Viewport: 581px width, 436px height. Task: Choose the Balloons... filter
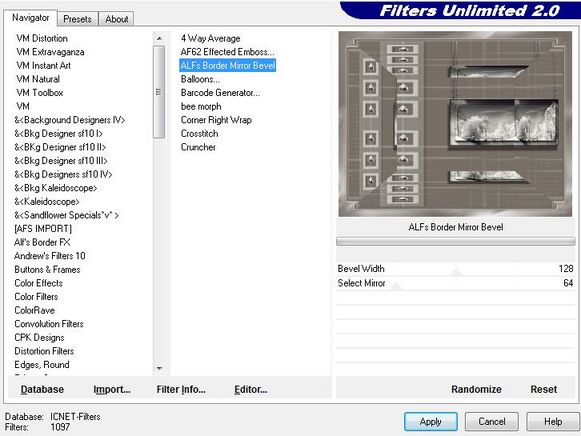200,79
